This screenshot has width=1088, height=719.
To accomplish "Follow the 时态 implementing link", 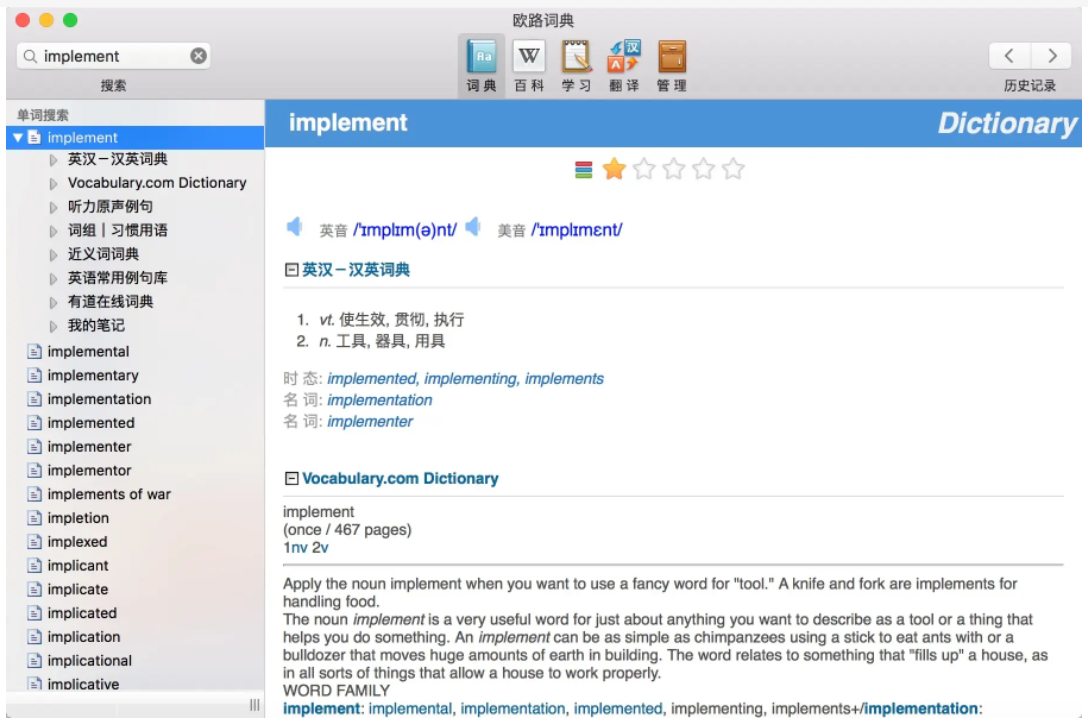I will coord(470,379).
